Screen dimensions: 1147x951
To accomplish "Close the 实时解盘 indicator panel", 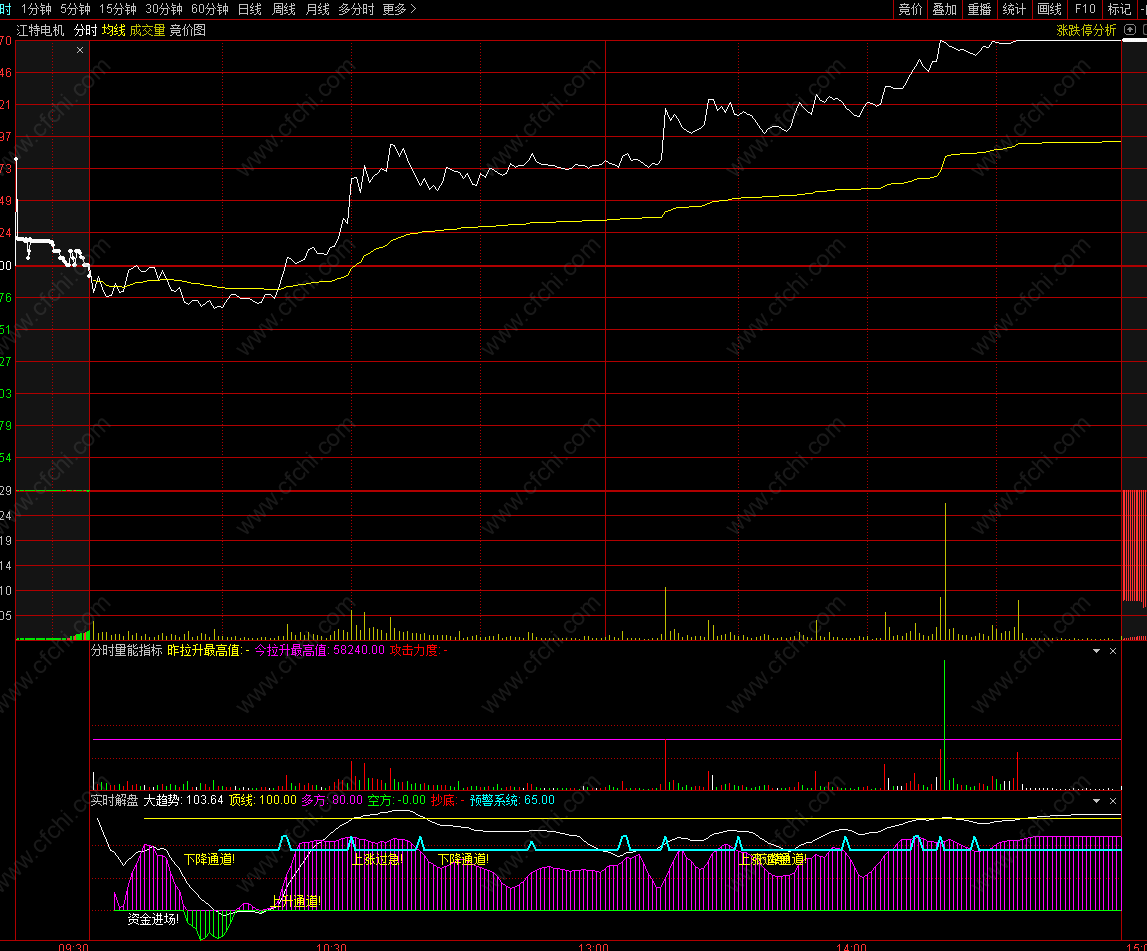I will tap(1113, 801).
